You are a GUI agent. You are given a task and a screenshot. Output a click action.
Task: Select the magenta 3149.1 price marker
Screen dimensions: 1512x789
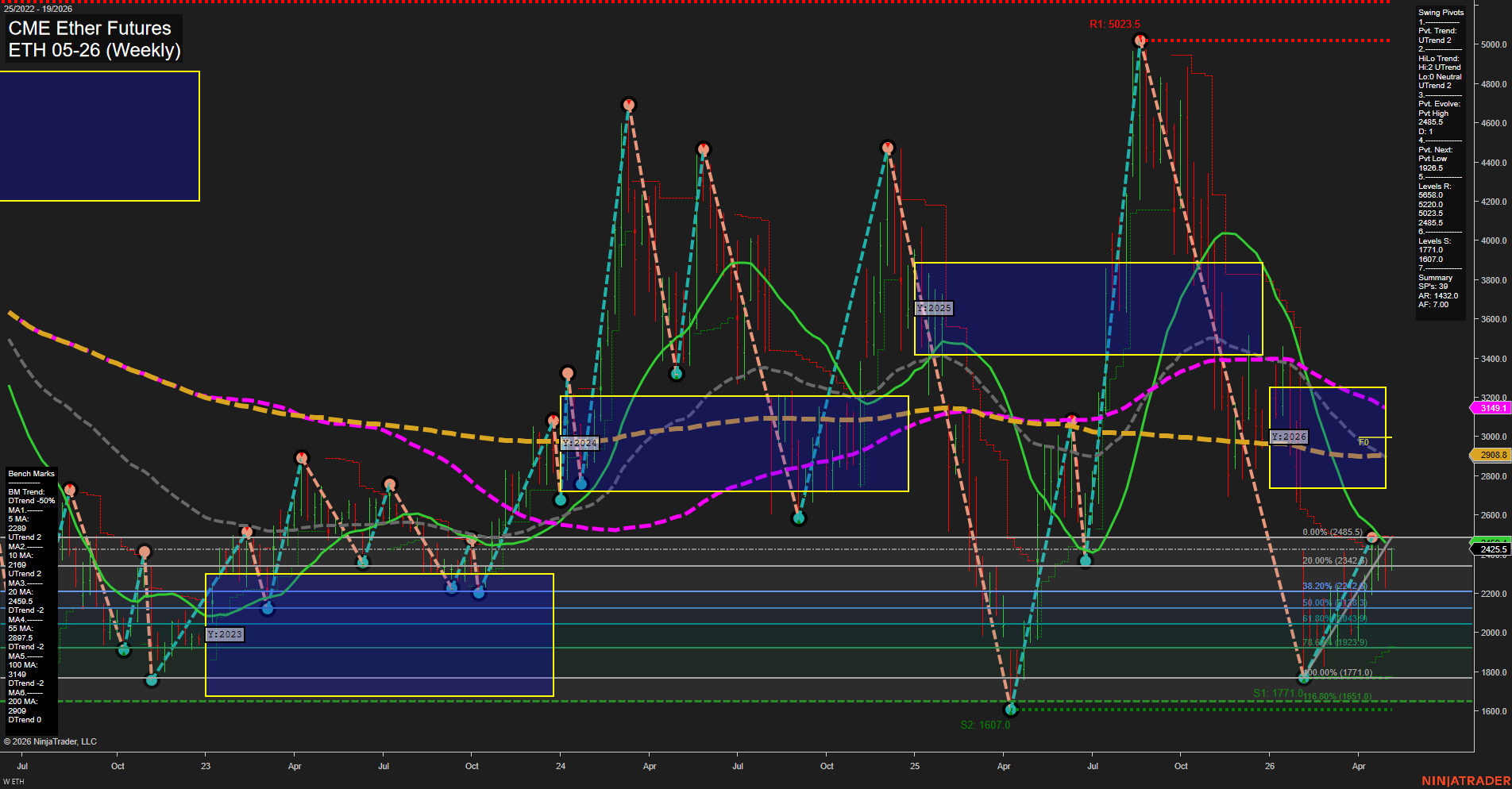point(1491,408)
